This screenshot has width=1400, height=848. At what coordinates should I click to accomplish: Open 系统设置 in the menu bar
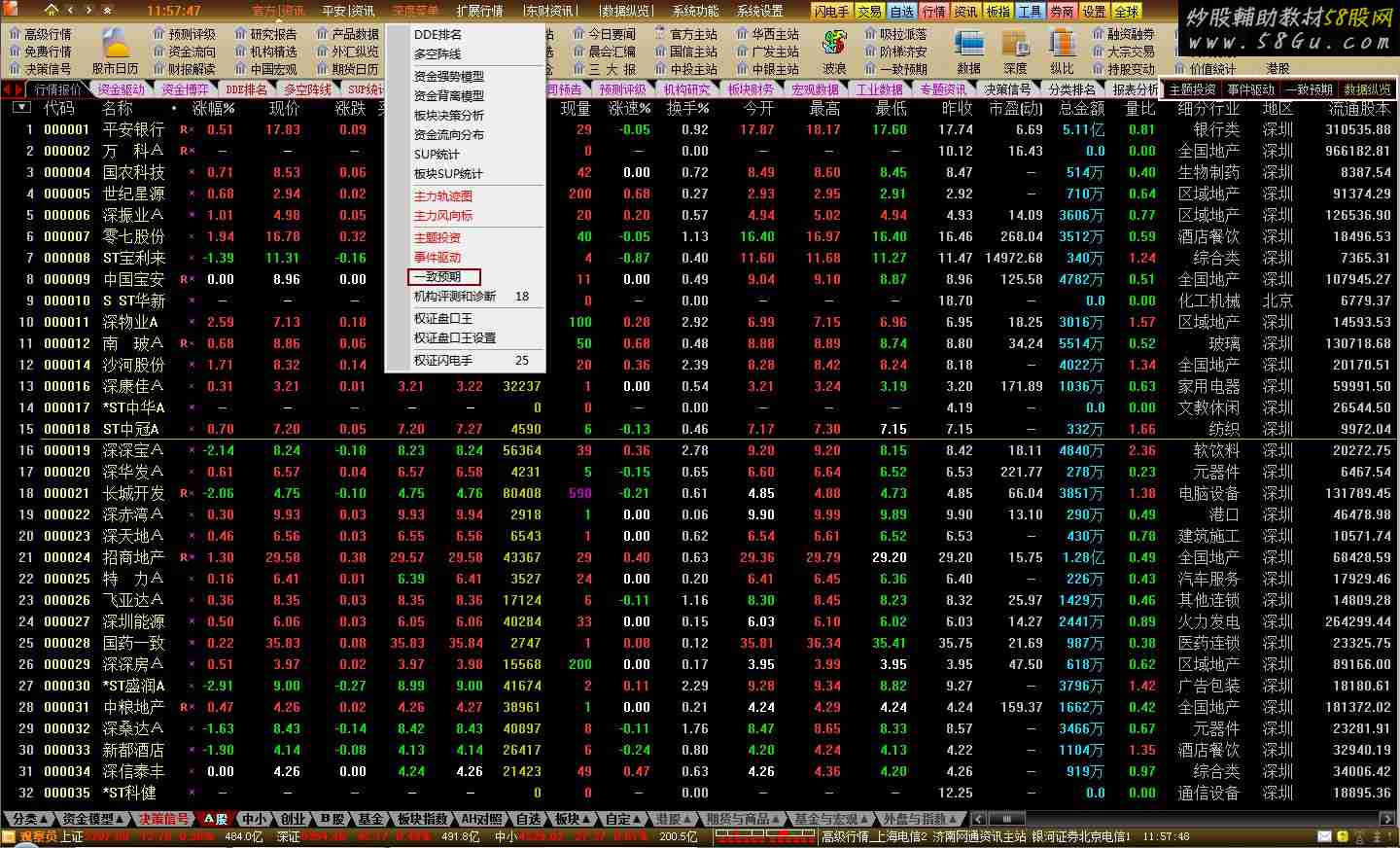(759, 11)
